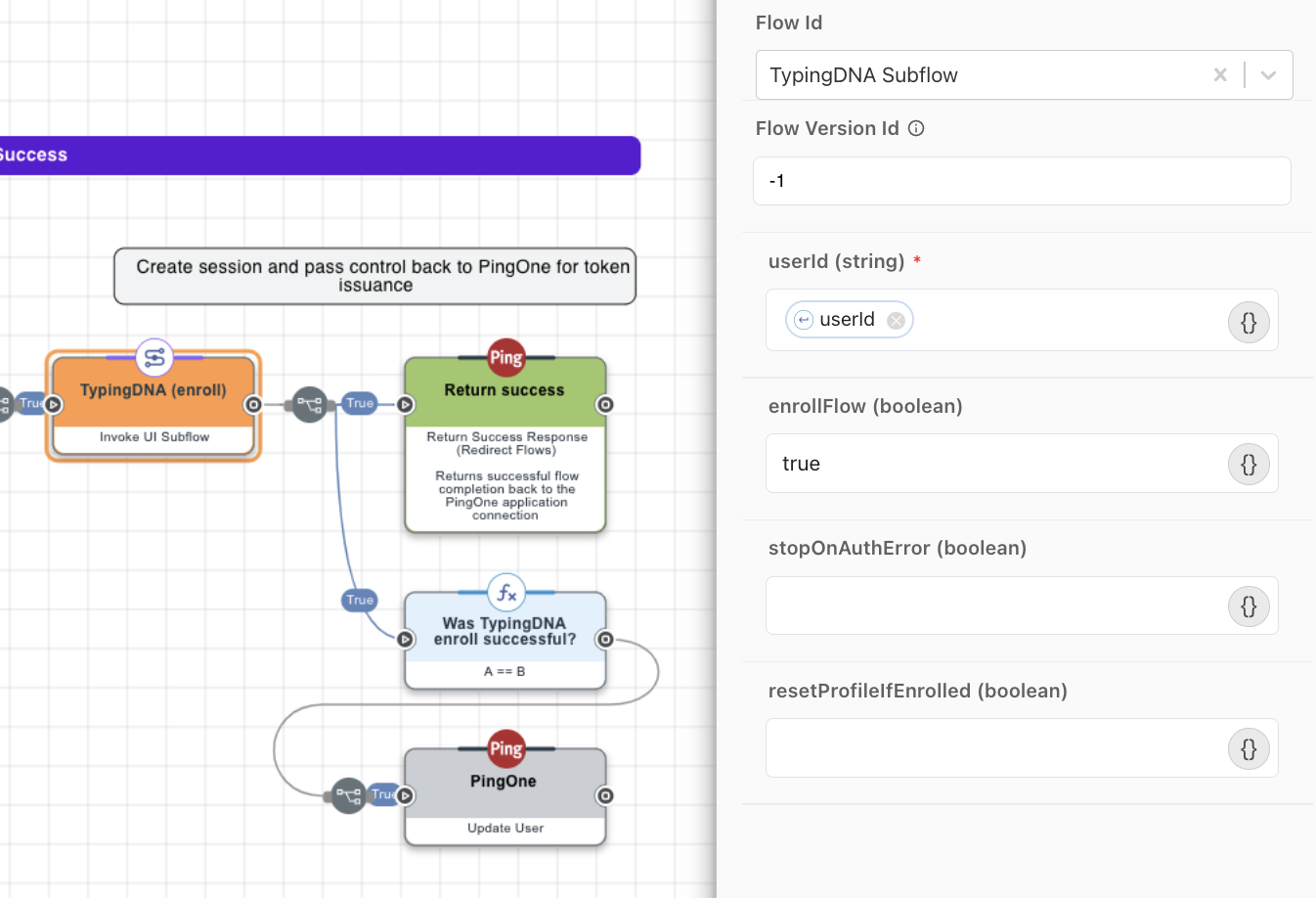Edit the Flow Version Id field
This screenshot has width=1316, height=898.
[x=1022, y=181]
